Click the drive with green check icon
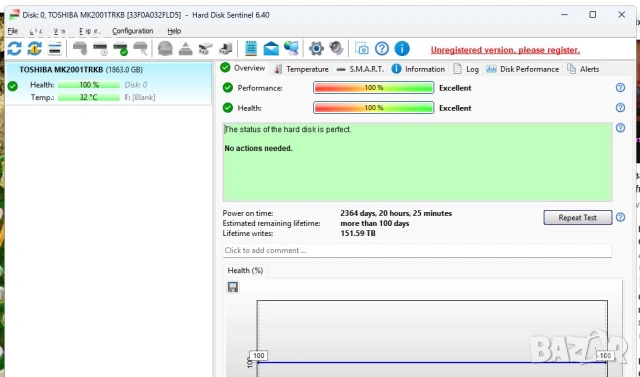 click(x=120, y=49)
